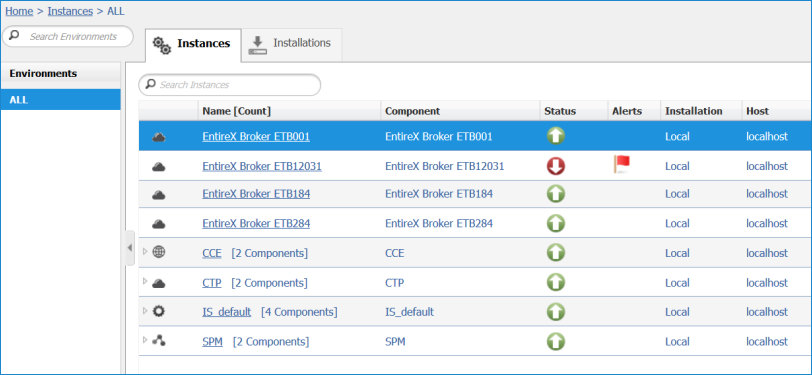
Task: Click the nodes icon in the SPM row
Action: click(x=159, y=340)
